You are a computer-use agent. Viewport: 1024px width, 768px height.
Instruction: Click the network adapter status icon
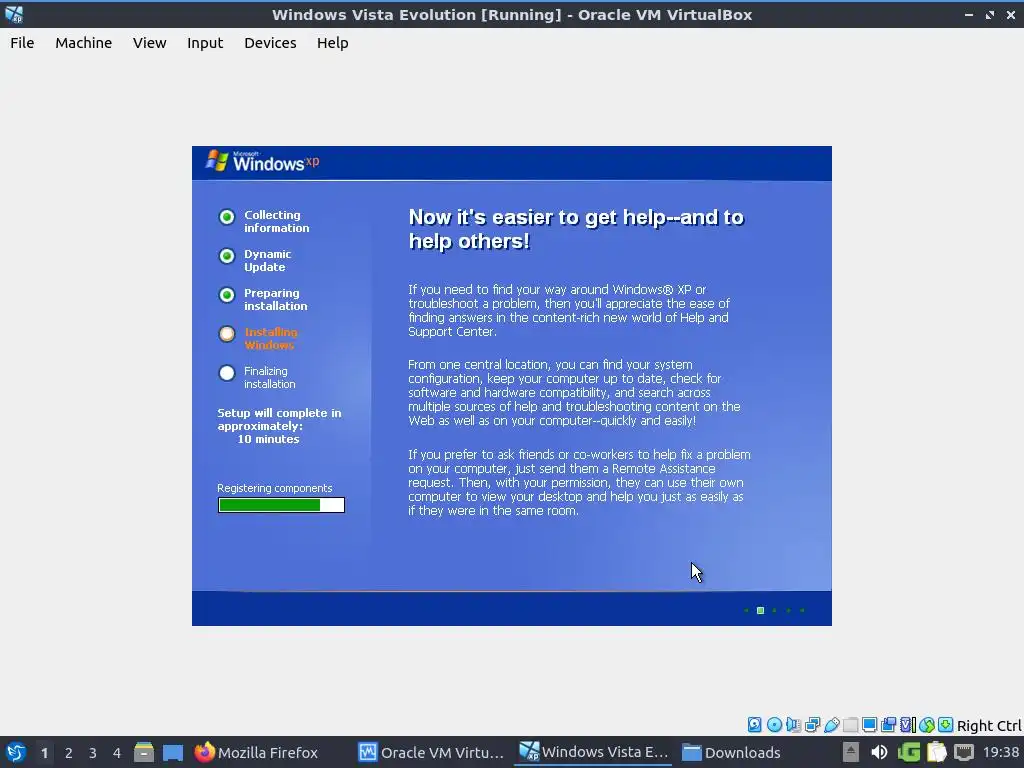812,724
